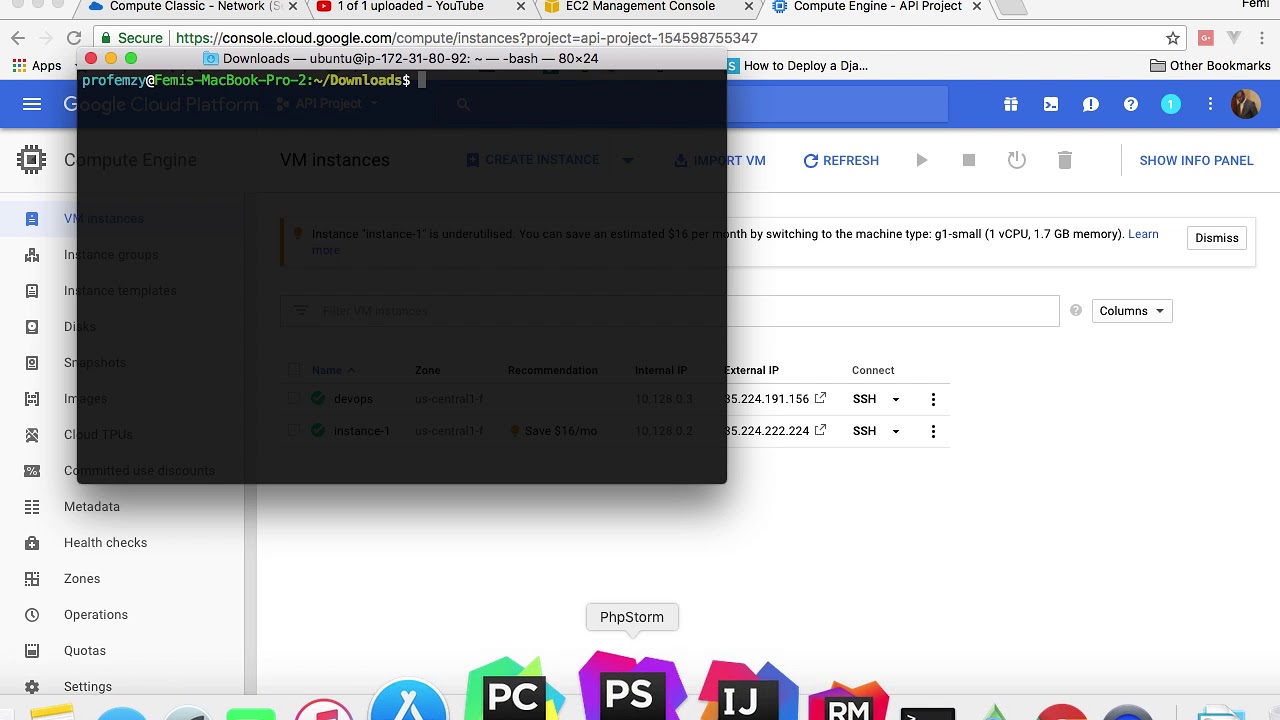
Task: Click SSH to connect to devops
Action: 864,399
